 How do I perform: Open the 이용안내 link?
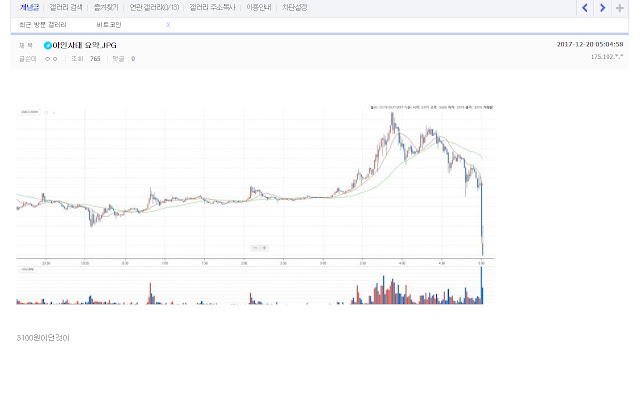258,7
